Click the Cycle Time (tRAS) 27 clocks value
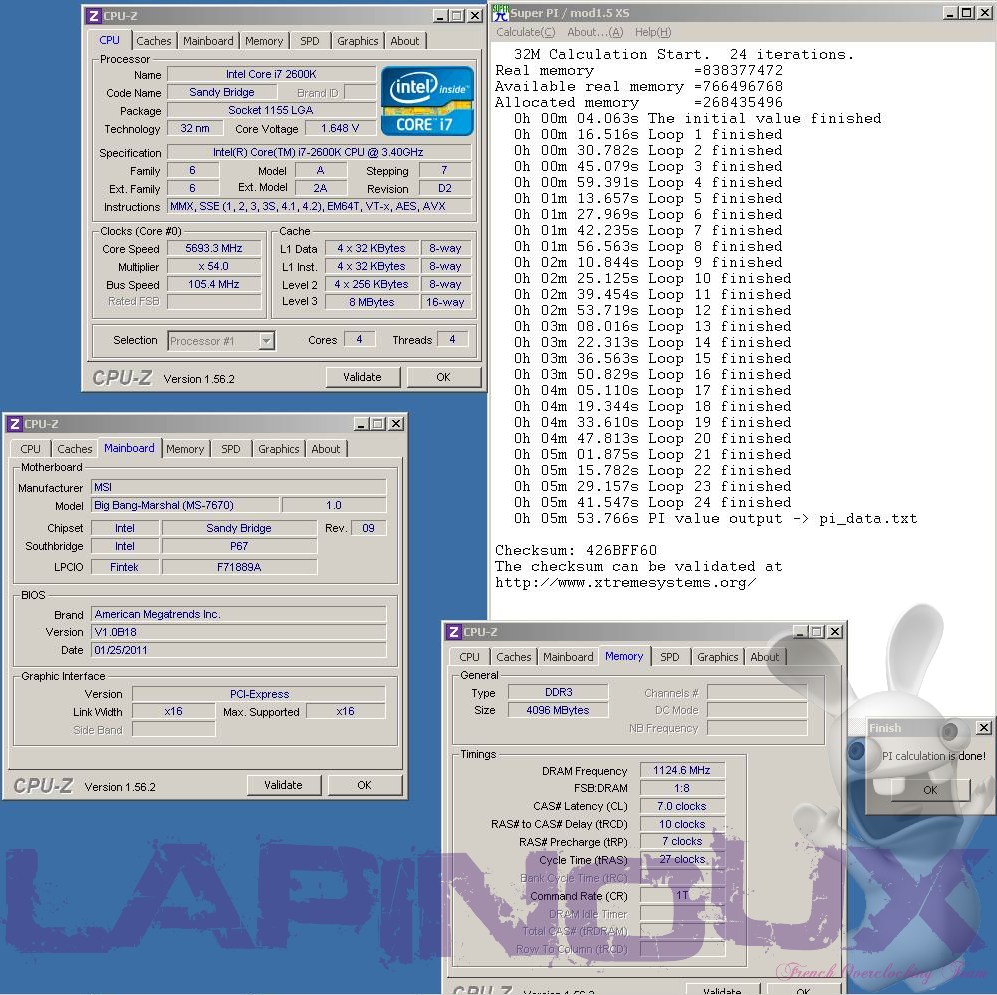Viewport: 997px width, 995px height. tap(682, 860)
